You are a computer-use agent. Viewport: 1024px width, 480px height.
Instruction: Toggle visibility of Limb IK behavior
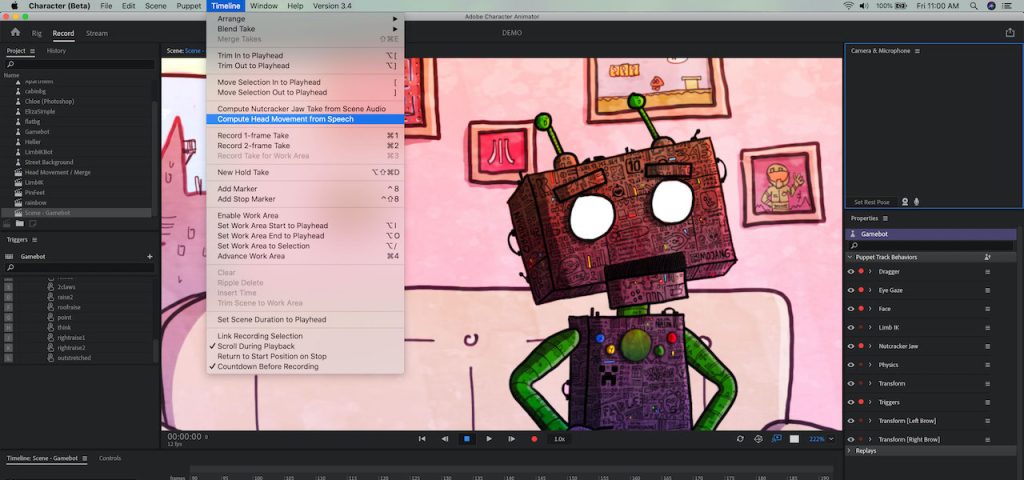[851, 328]
